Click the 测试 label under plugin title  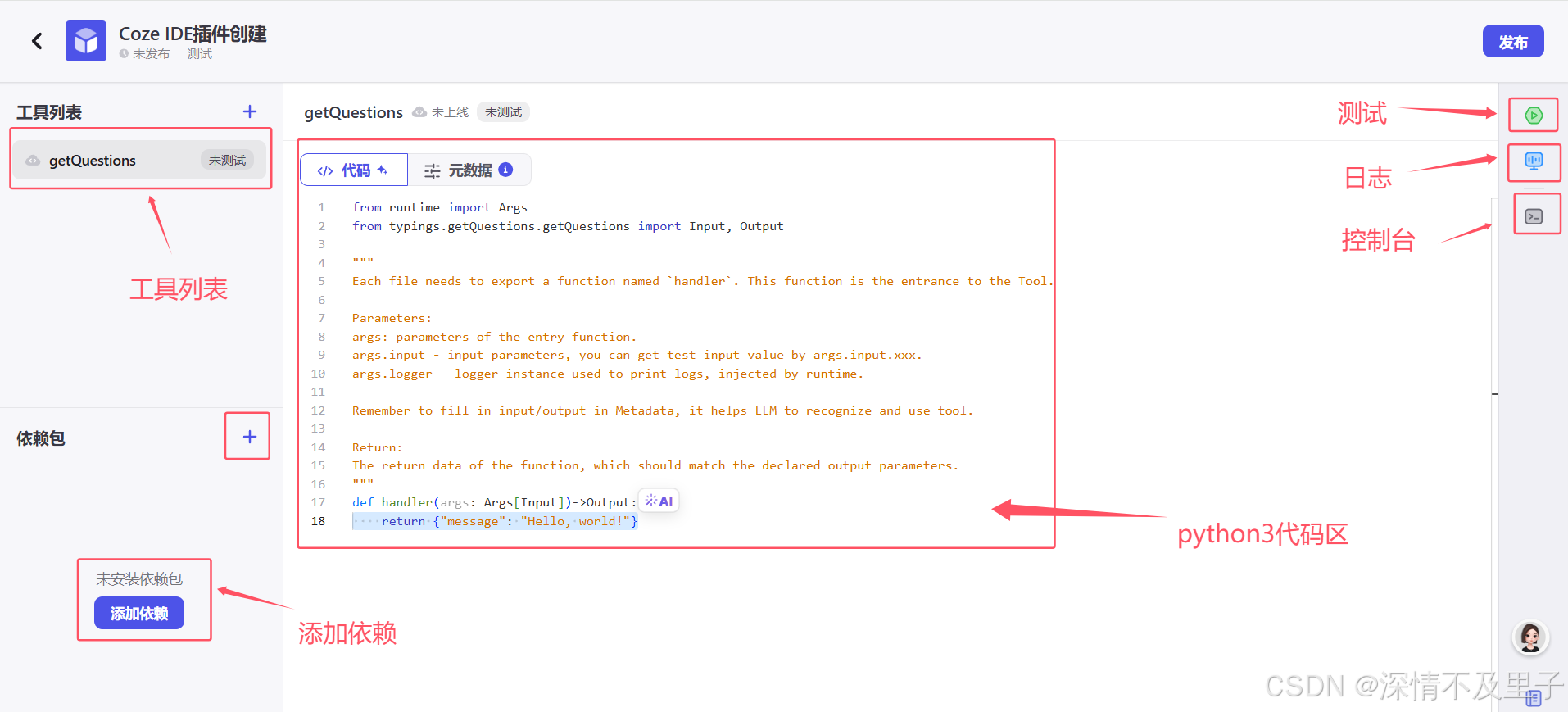click(x=200, y=53)
